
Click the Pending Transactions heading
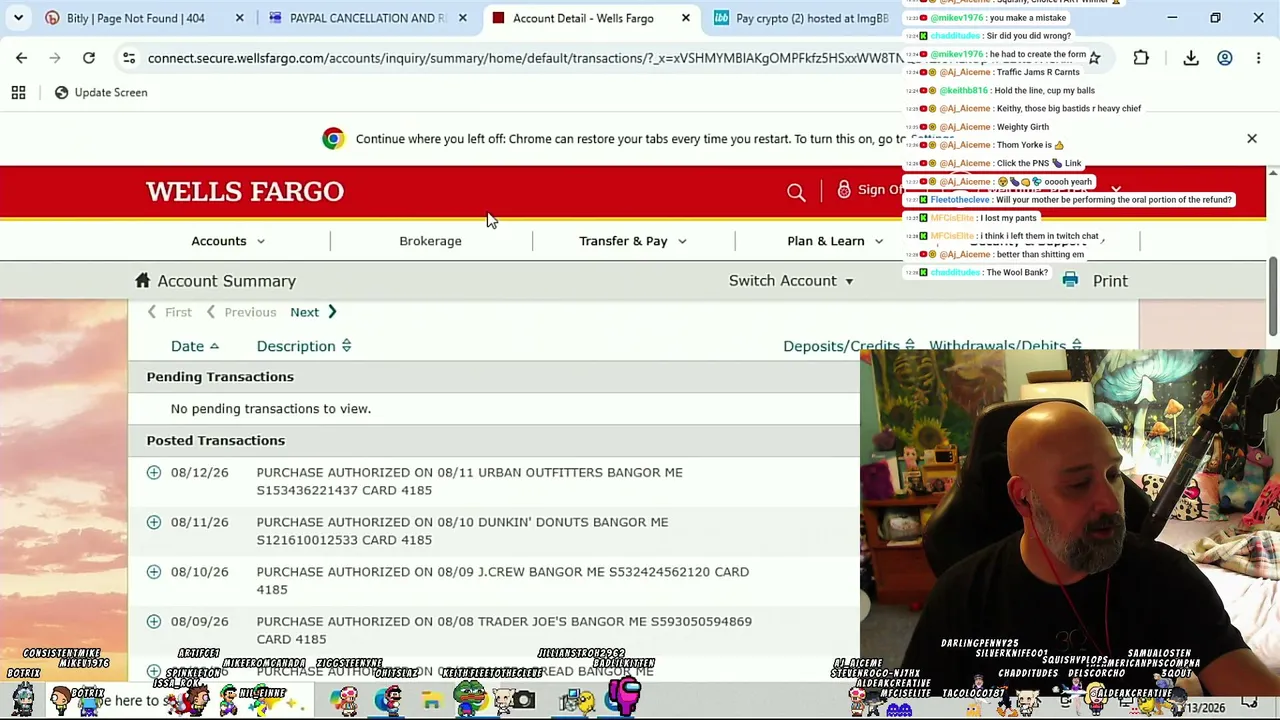click(x=220, y=377)
